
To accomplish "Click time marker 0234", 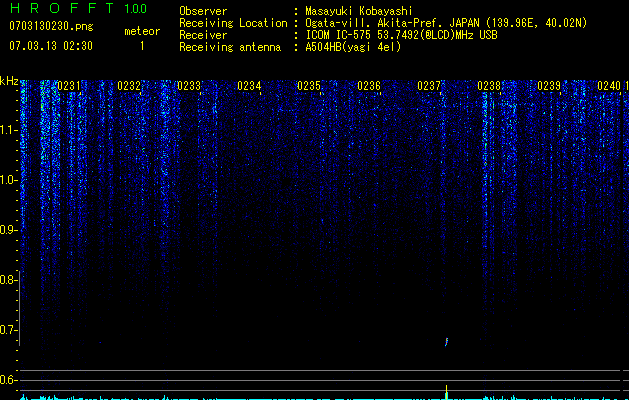I will pos(249,86).
